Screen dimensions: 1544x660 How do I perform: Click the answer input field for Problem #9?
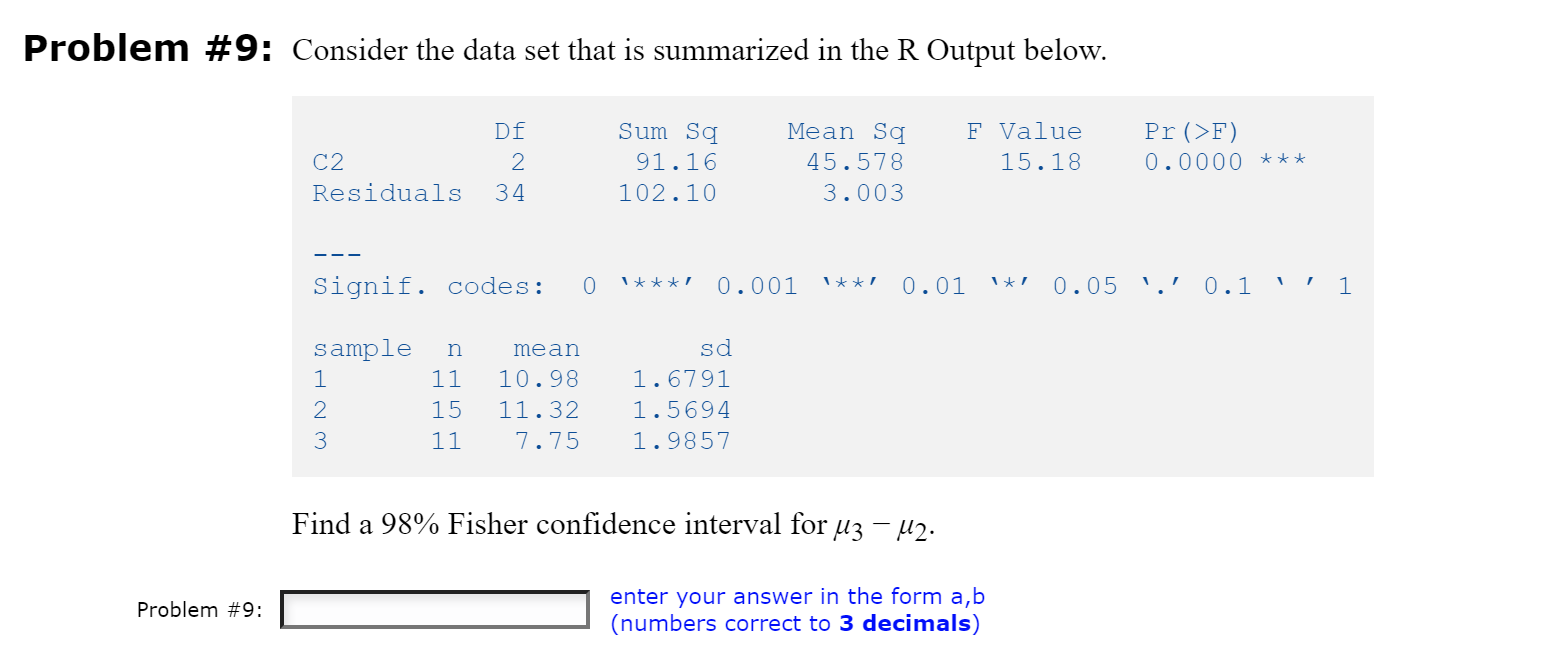(434, 608)
